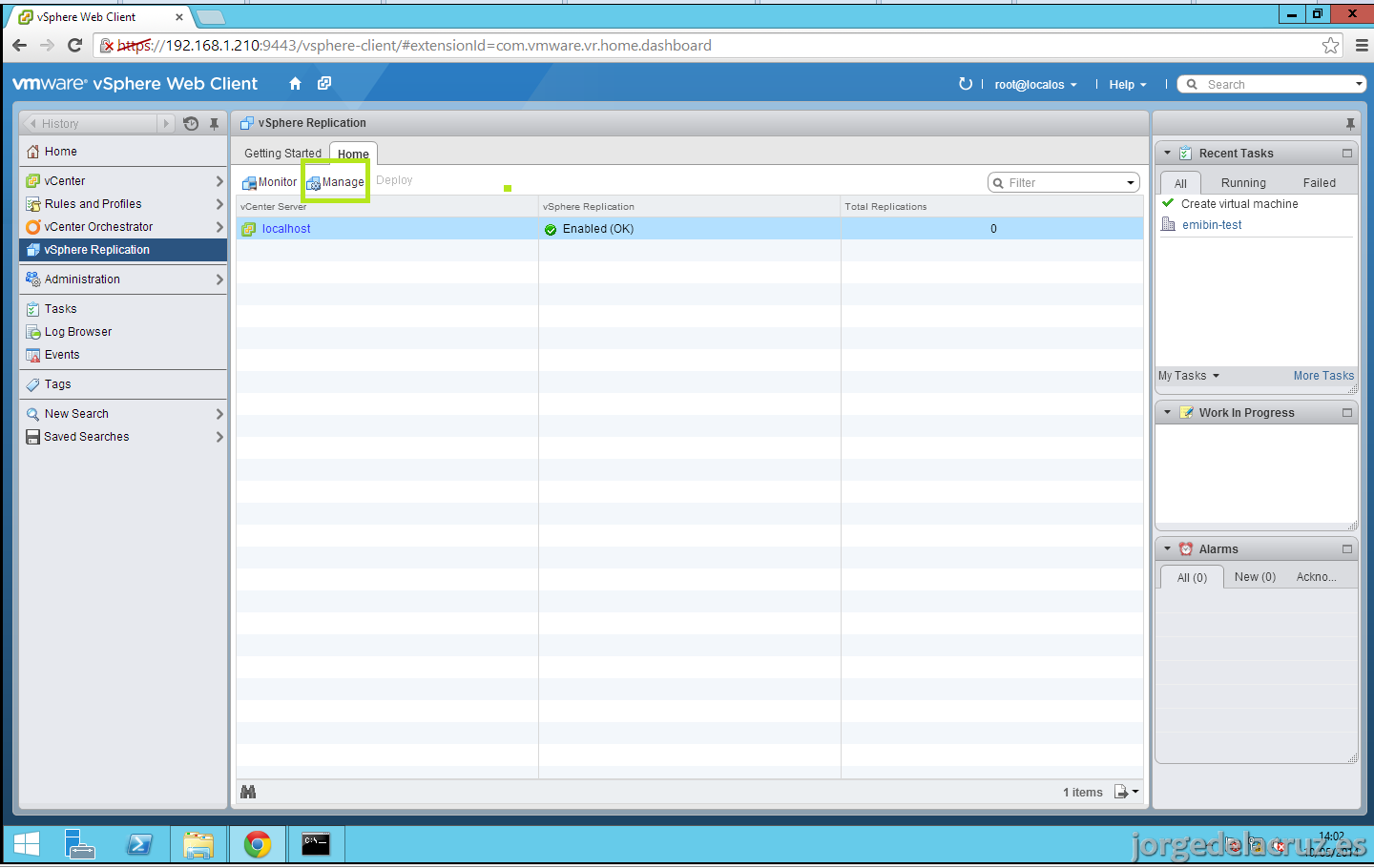Expand the Administration entry
The width and height of the screenshot is (1374, 868).
click(219, 279)
